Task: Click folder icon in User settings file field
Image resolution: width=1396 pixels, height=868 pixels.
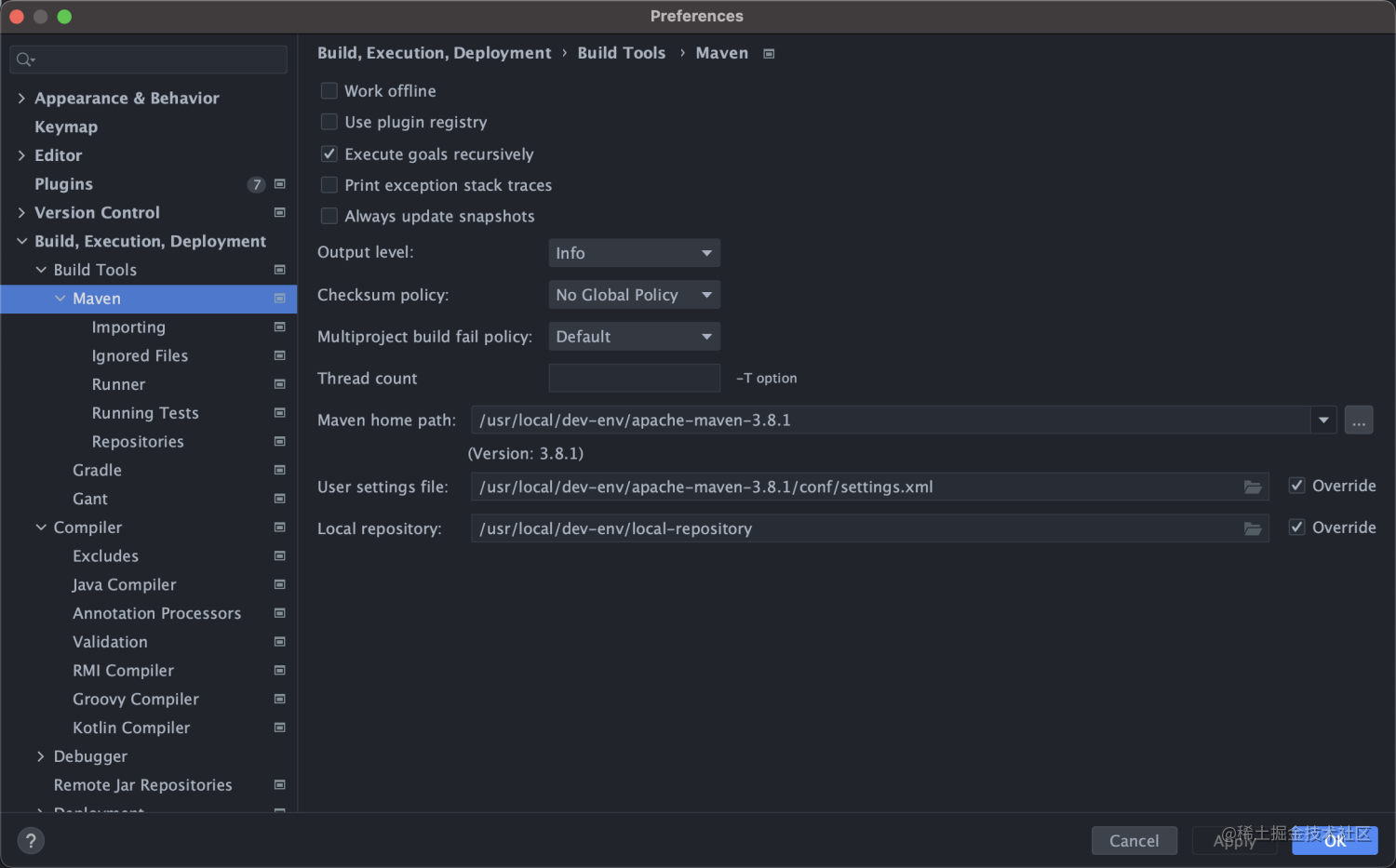Action: pos(1253,487)
